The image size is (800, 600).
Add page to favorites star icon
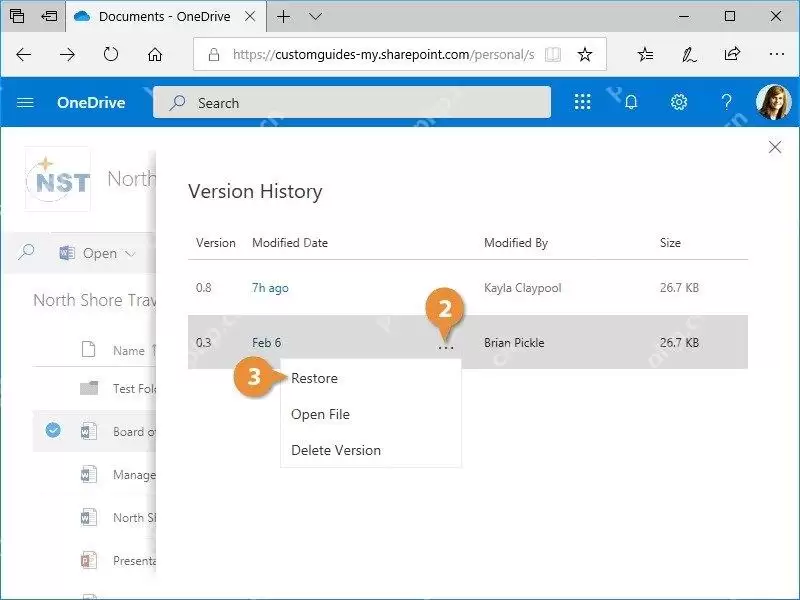tap(585, 54)
